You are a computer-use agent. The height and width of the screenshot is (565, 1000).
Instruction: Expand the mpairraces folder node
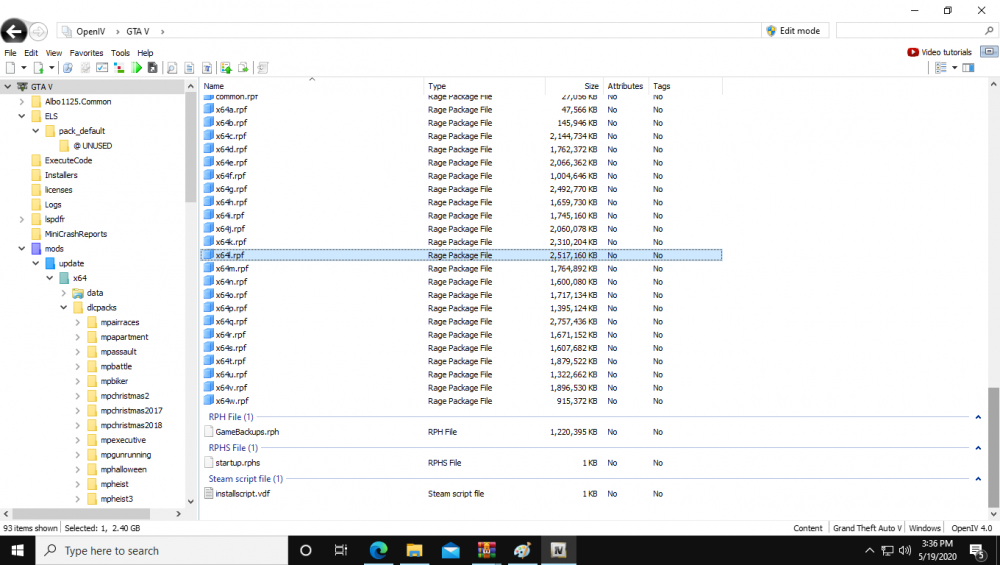(x=78, y=323)
